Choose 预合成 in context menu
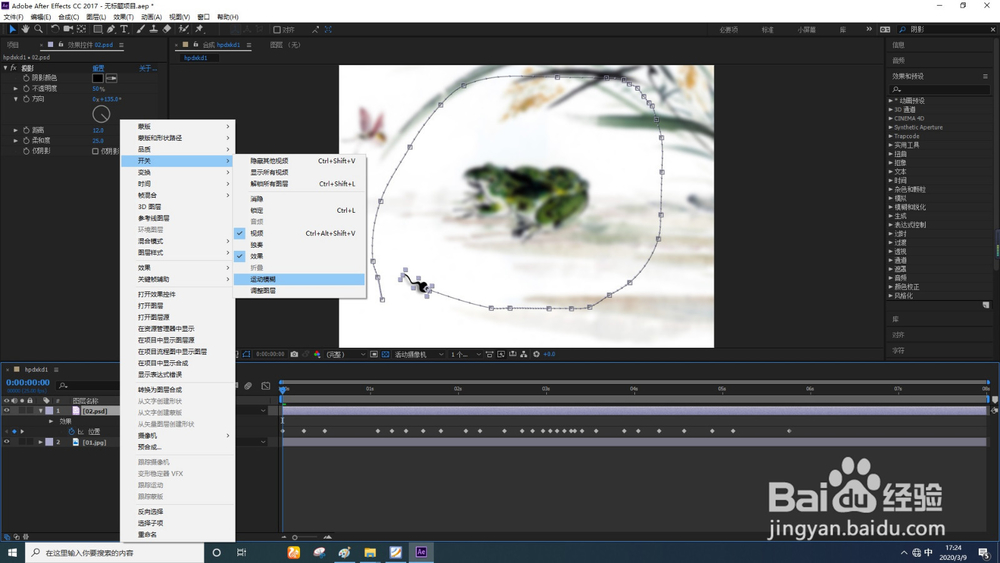Screen dimensions: 1000x563 (x=178, y=447)
